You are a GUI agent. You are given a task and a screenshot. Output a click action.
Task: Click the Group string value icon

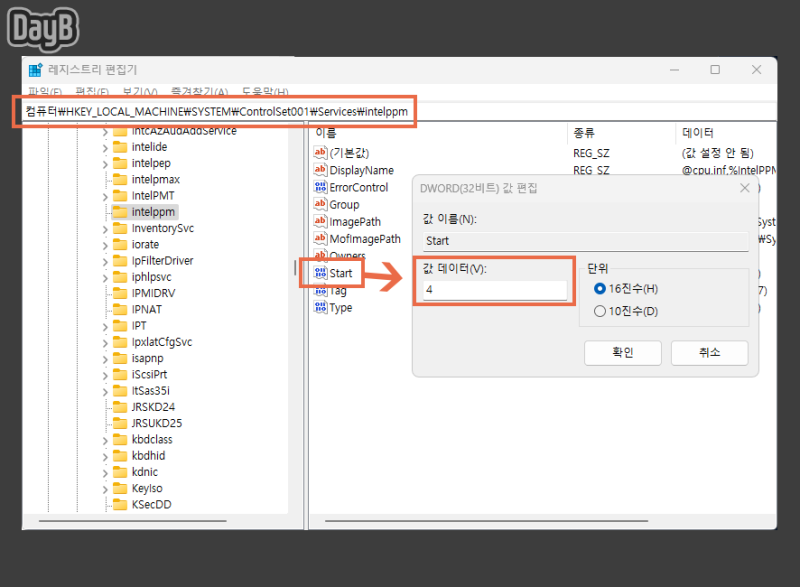click(x=320, y=204)
